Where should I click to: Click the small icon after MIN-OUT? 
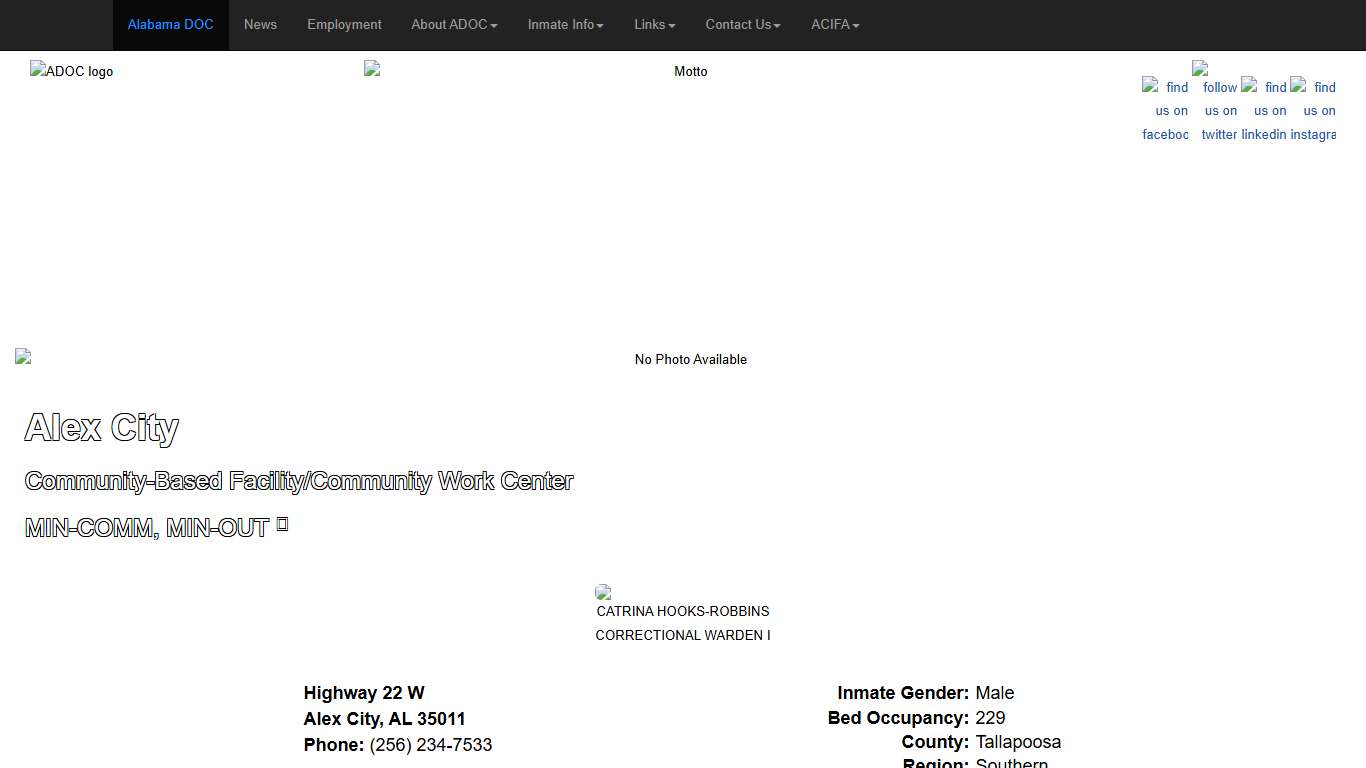pos(282,525)
